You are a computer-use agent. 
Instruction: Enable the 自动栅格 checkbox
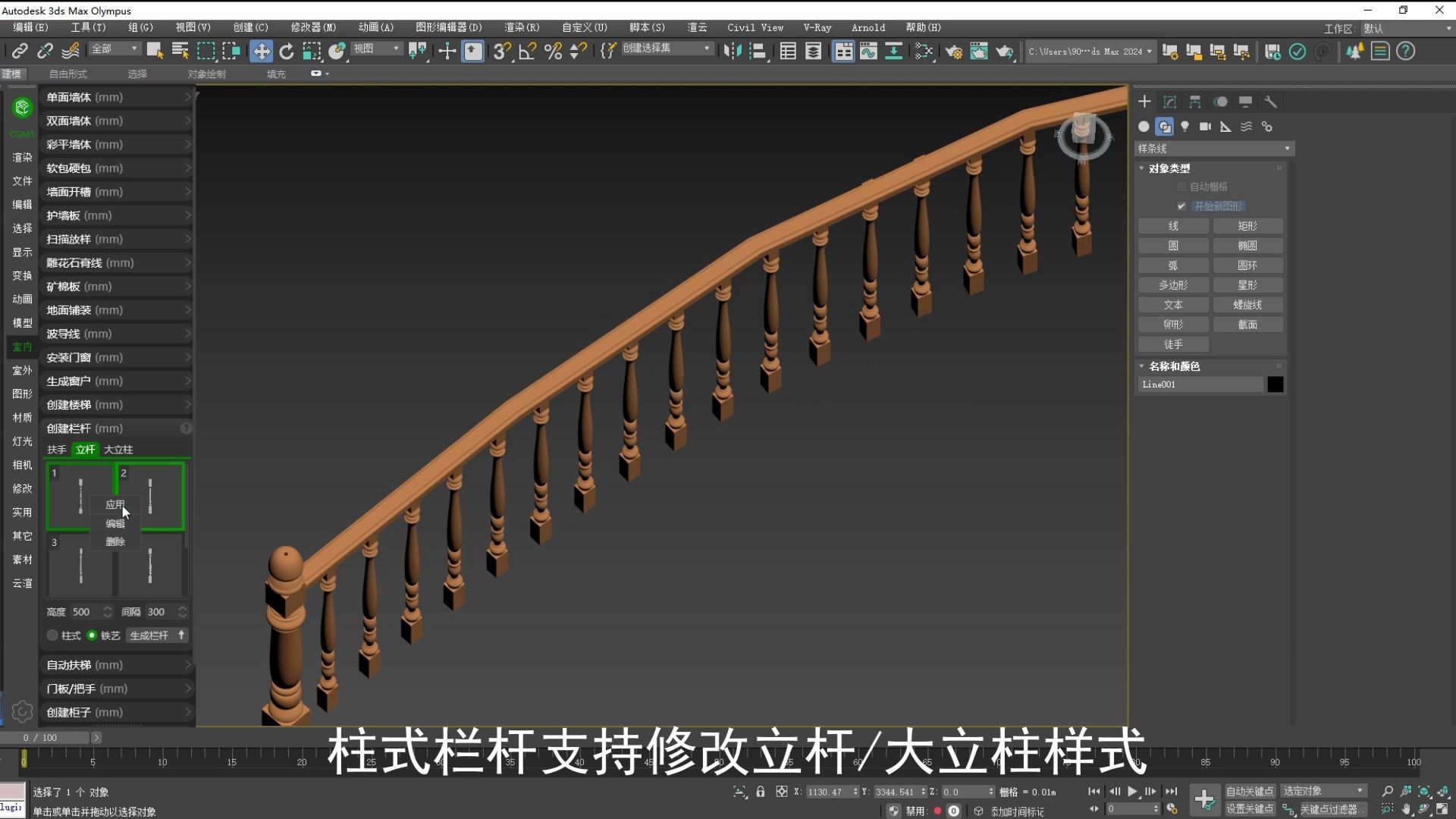(x=1181, y=186)
